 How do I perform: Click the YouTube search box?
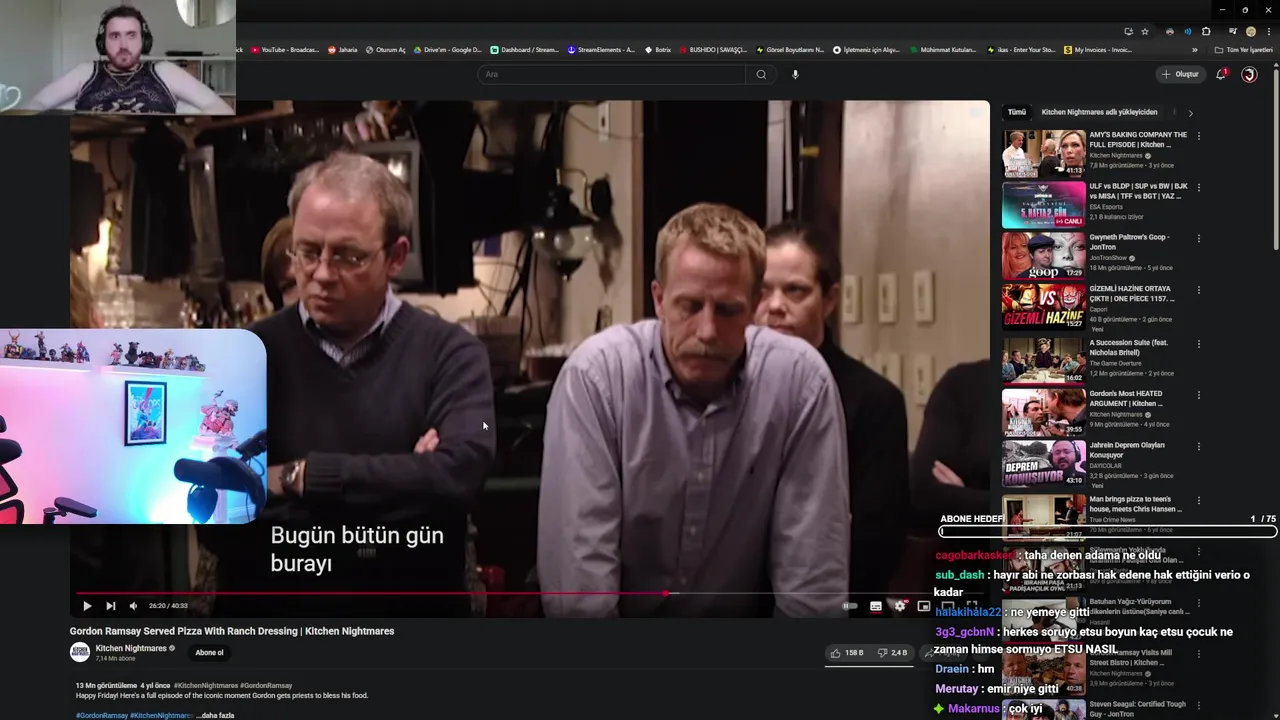point(612,74)
